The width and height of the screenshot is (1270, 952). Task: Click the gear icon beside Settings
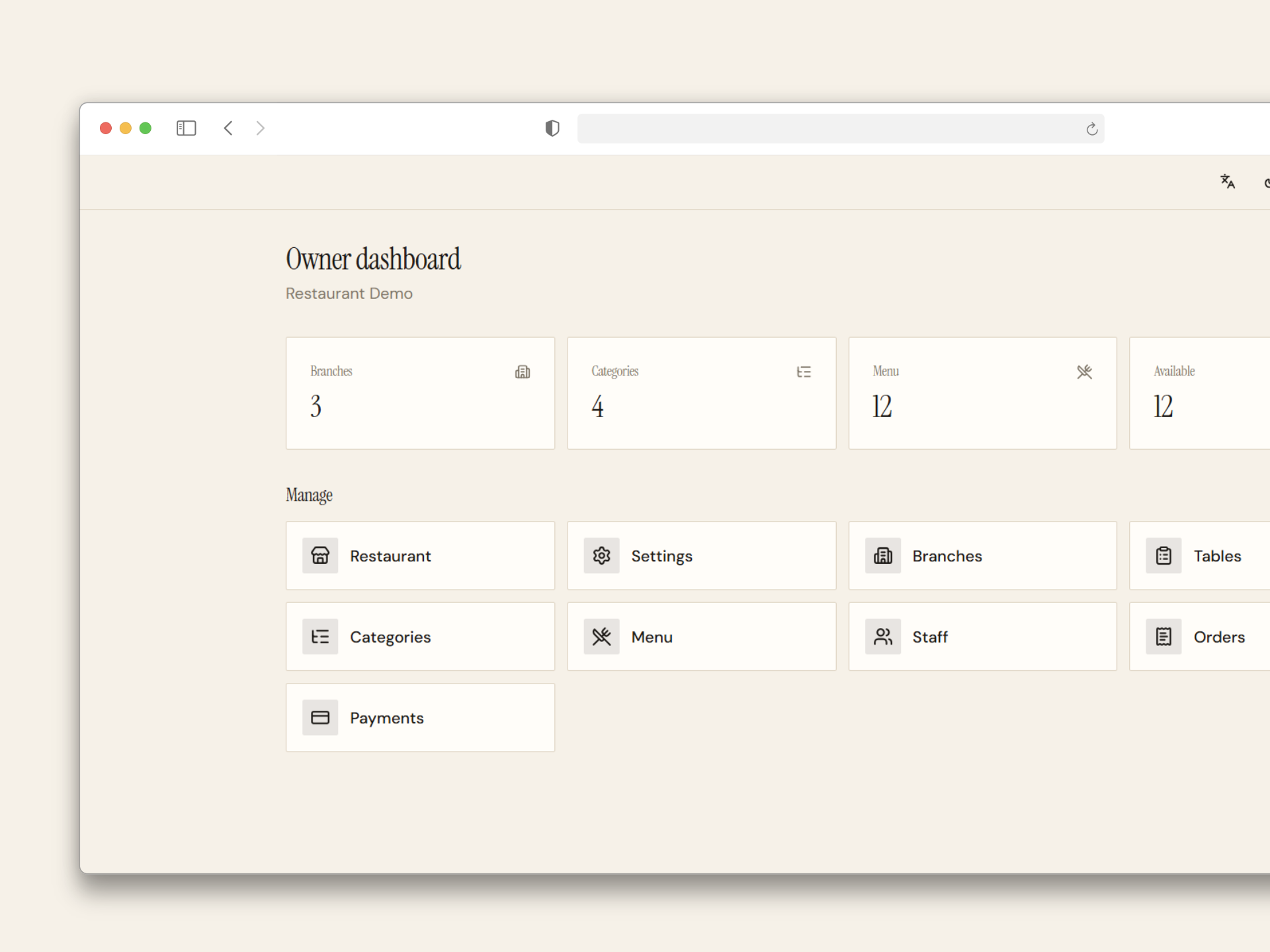[x=601, y=555]
